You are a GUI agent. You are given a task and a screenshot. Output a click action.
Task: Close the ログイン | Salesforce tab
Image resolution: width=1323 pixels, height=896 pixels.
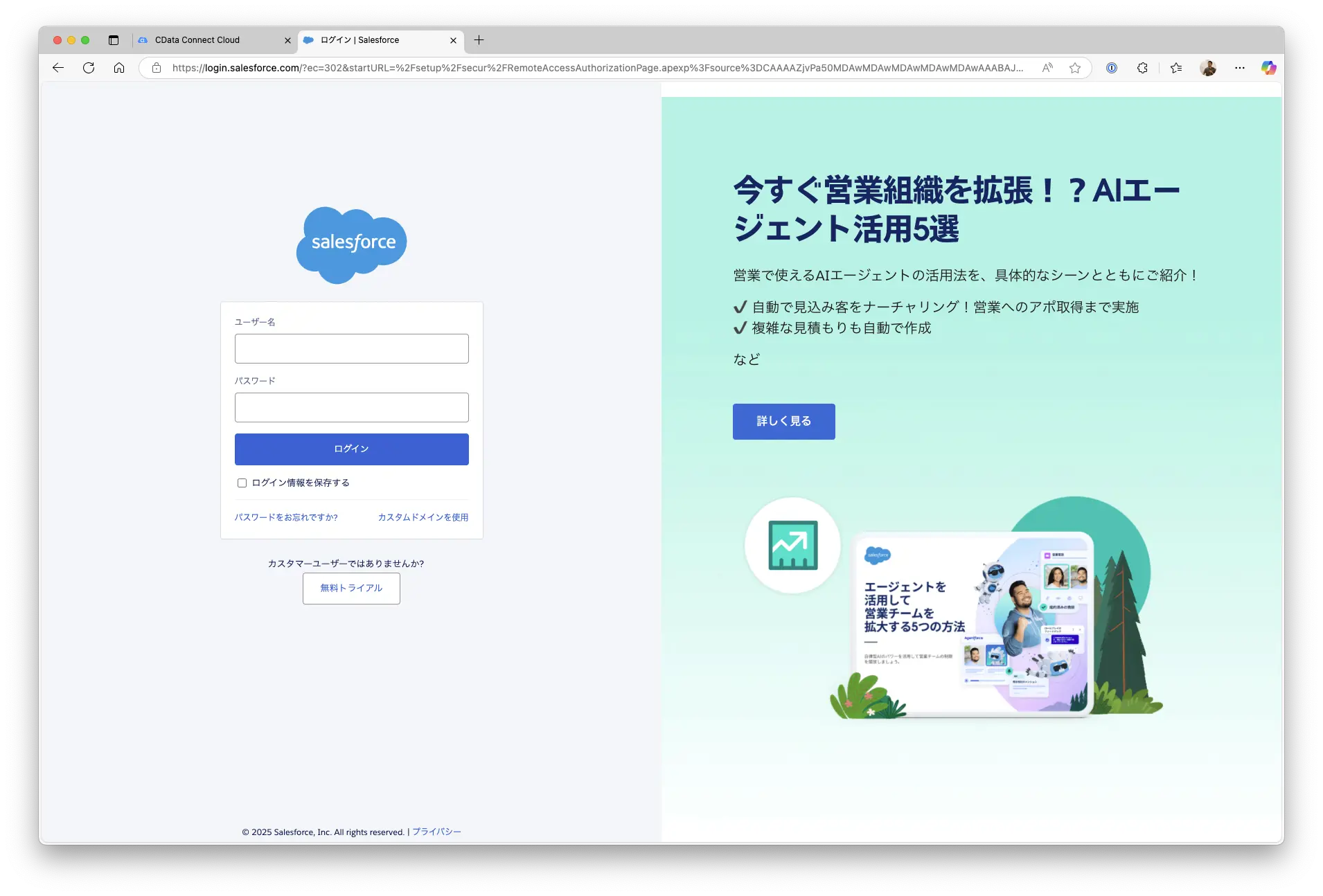tap(453, 41)
